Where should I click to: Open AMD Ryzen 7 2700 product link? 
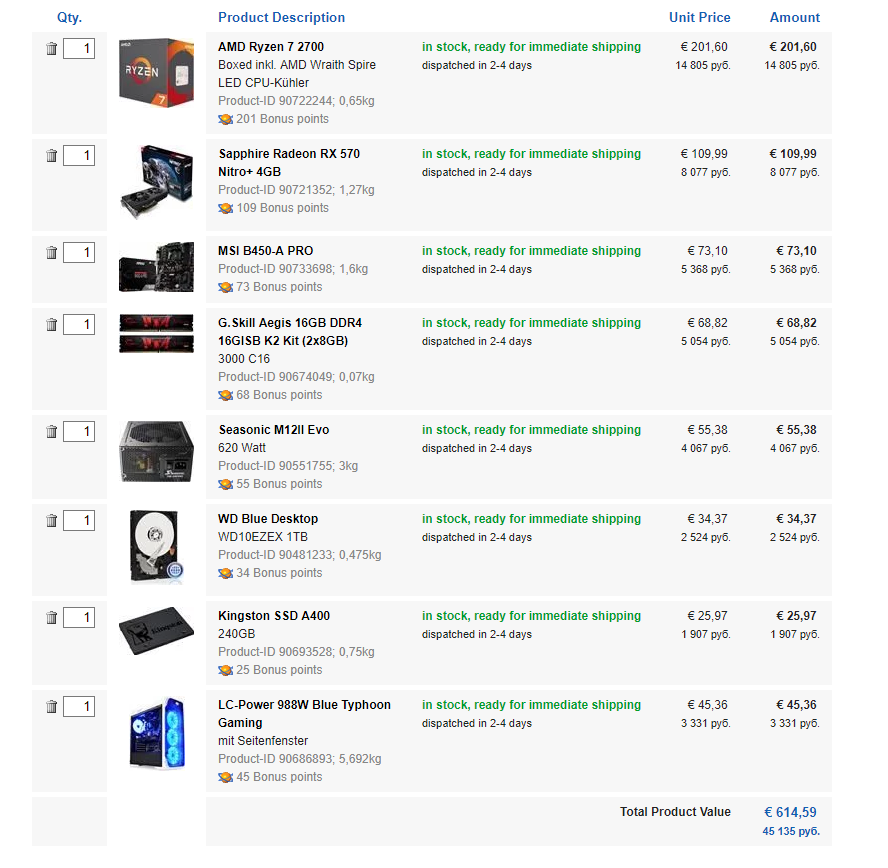click(x=271, y=47)
